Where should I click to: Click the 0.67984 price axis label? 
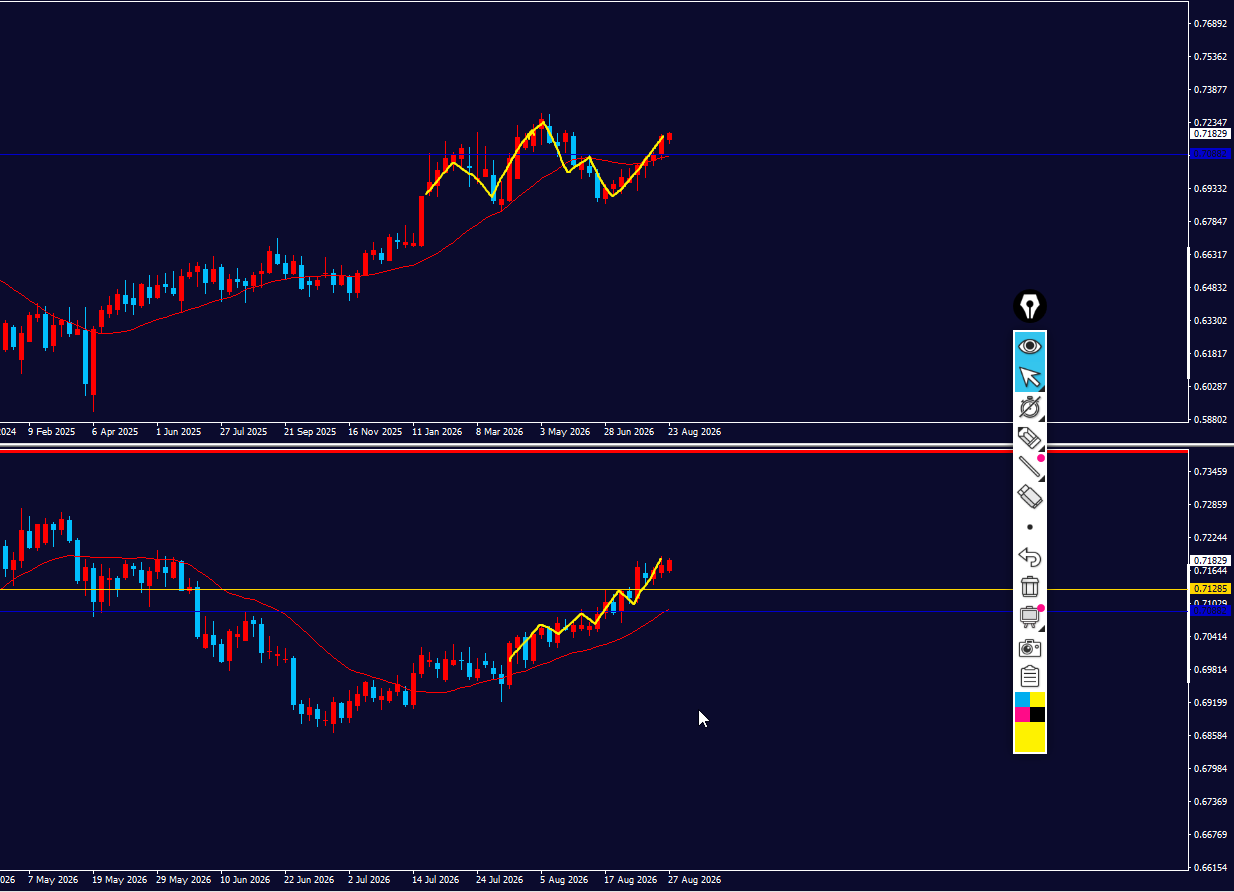[1212, 769]
